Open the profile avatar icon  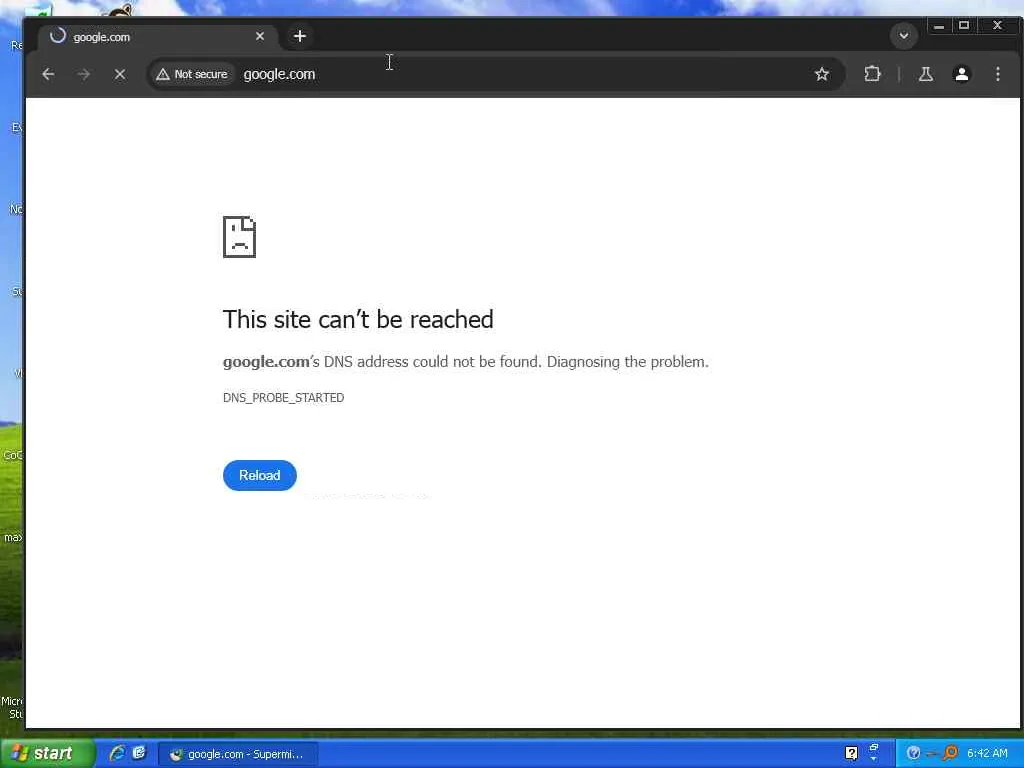961,74
